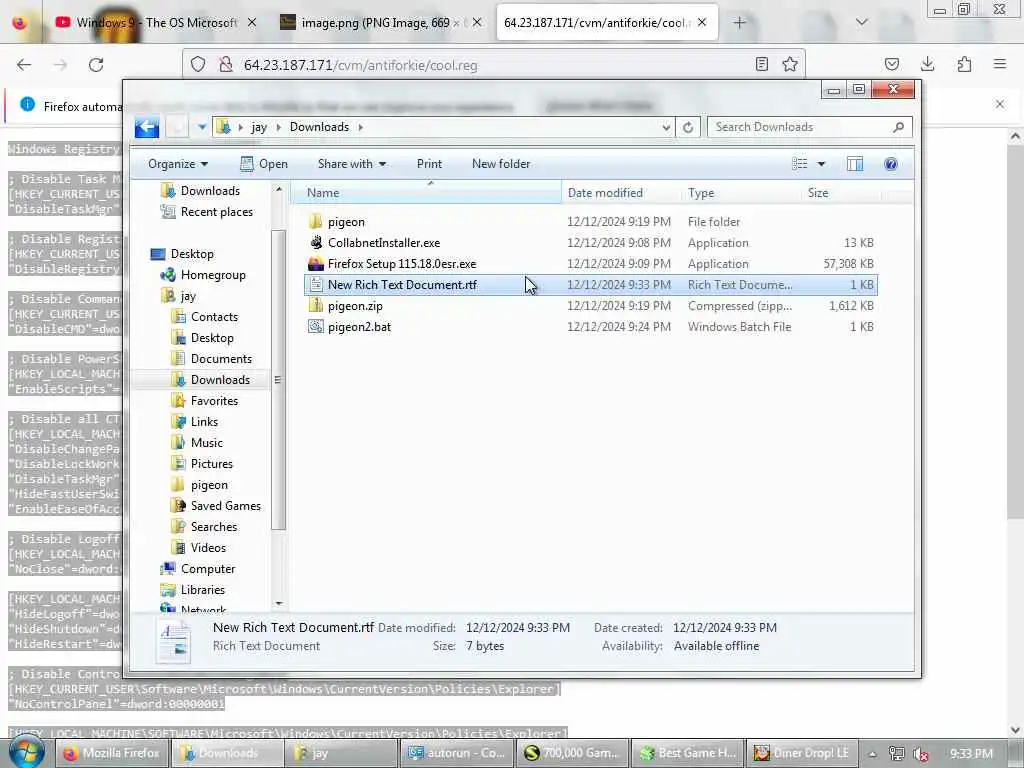
Task: Open the Windows Start button
Action: (26, 752)
